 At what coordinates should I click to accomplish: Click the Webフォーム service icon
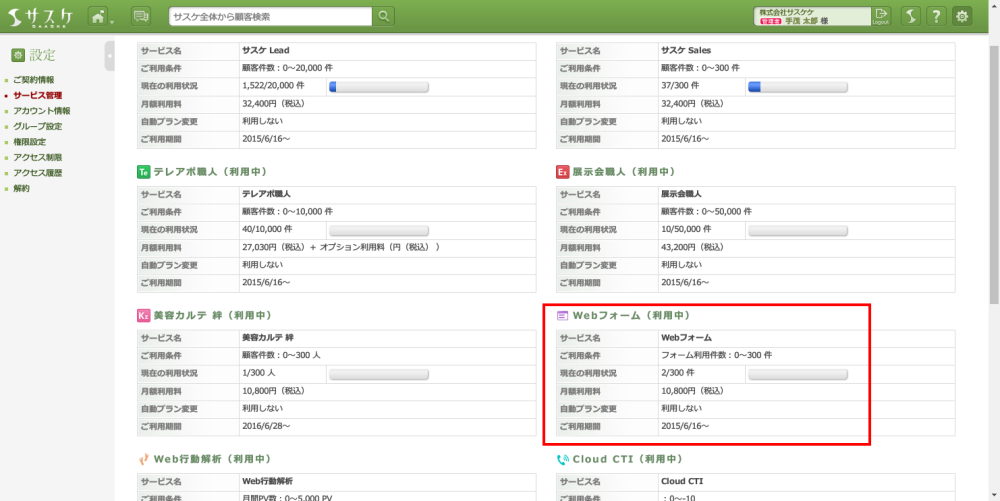pyautogui.click(x=562, y=316)
